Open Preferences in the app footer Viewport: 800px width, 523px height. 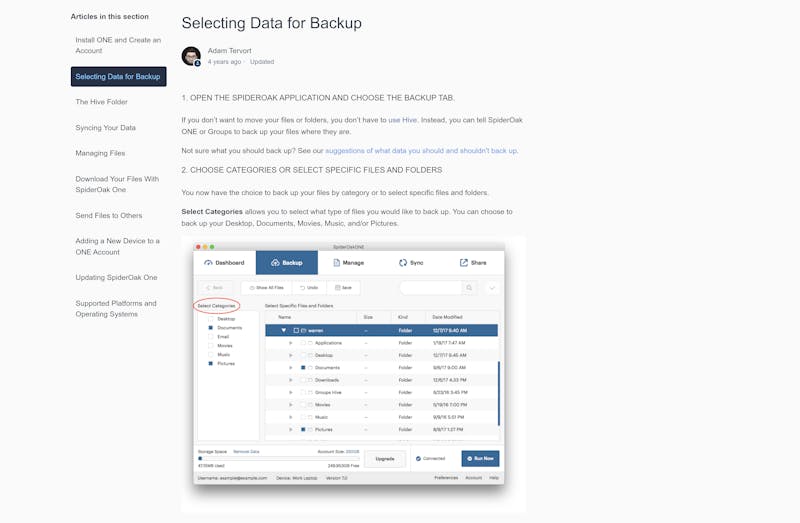click(x=446, y=478)
